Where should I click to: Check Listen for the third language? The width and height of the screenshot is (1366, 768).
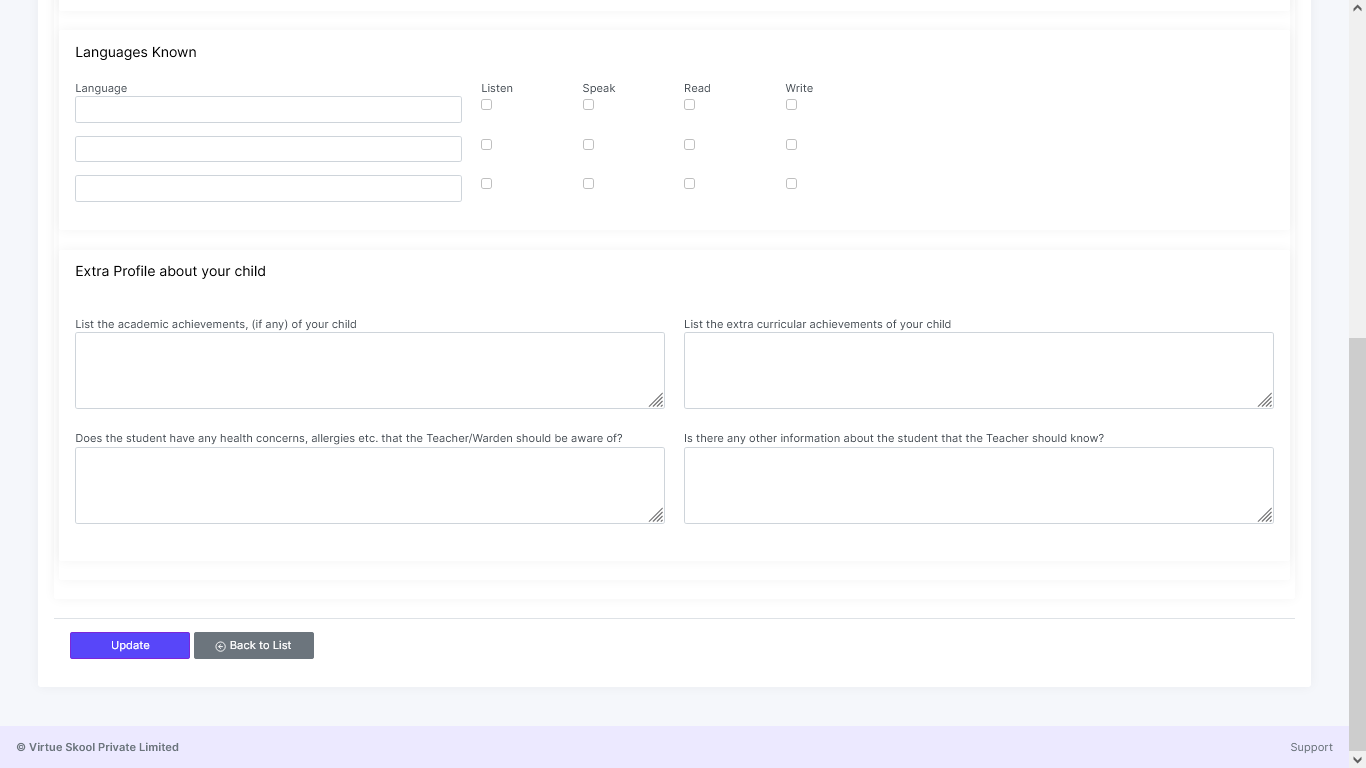pos(486,183)
